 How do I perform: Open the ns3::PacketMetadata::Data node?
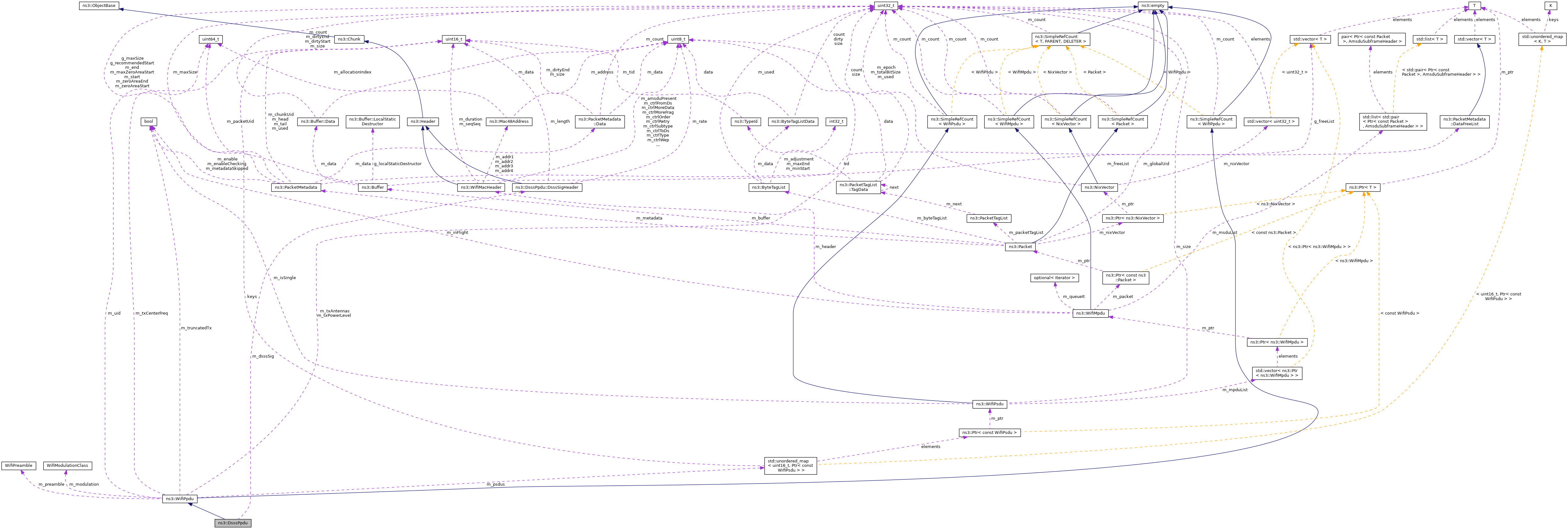pyautogui.click(x=600, y=122)
